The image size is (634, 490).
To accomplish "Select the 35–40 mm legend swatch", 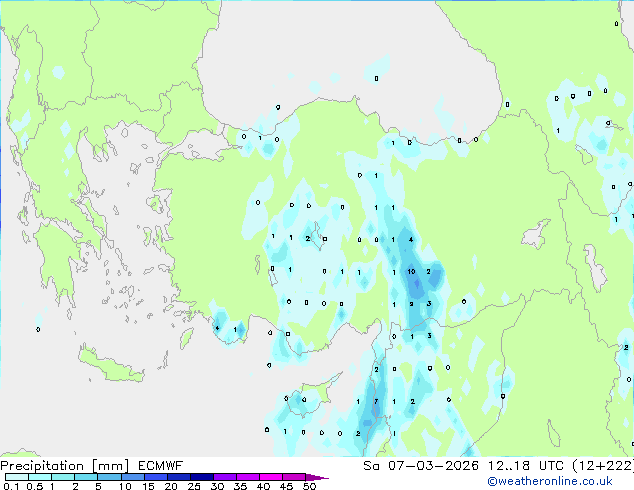I will pyautogui.click(x=247, y=477).
